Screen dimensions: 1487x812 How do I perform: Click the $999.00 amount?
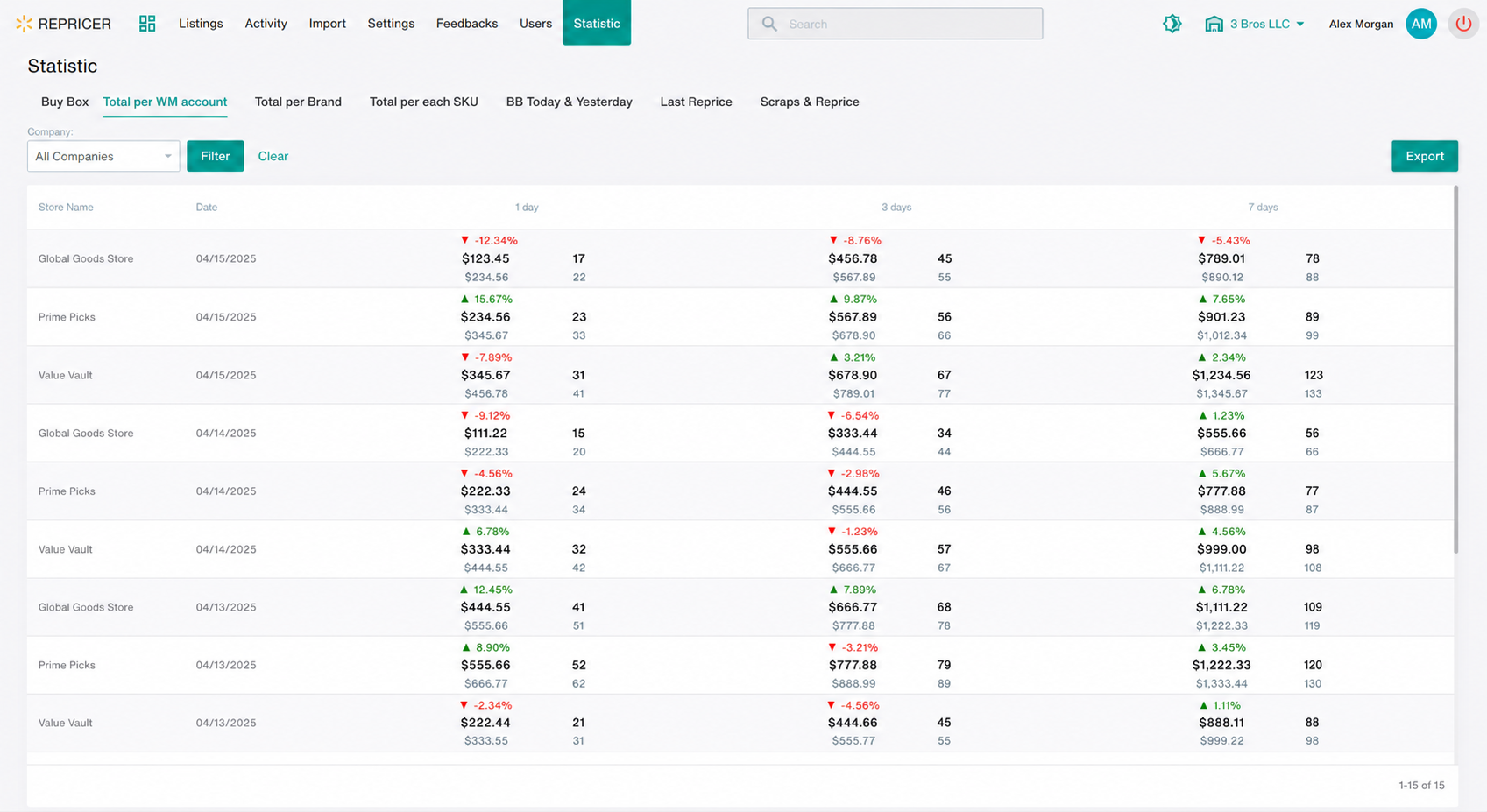point(1221,549)
